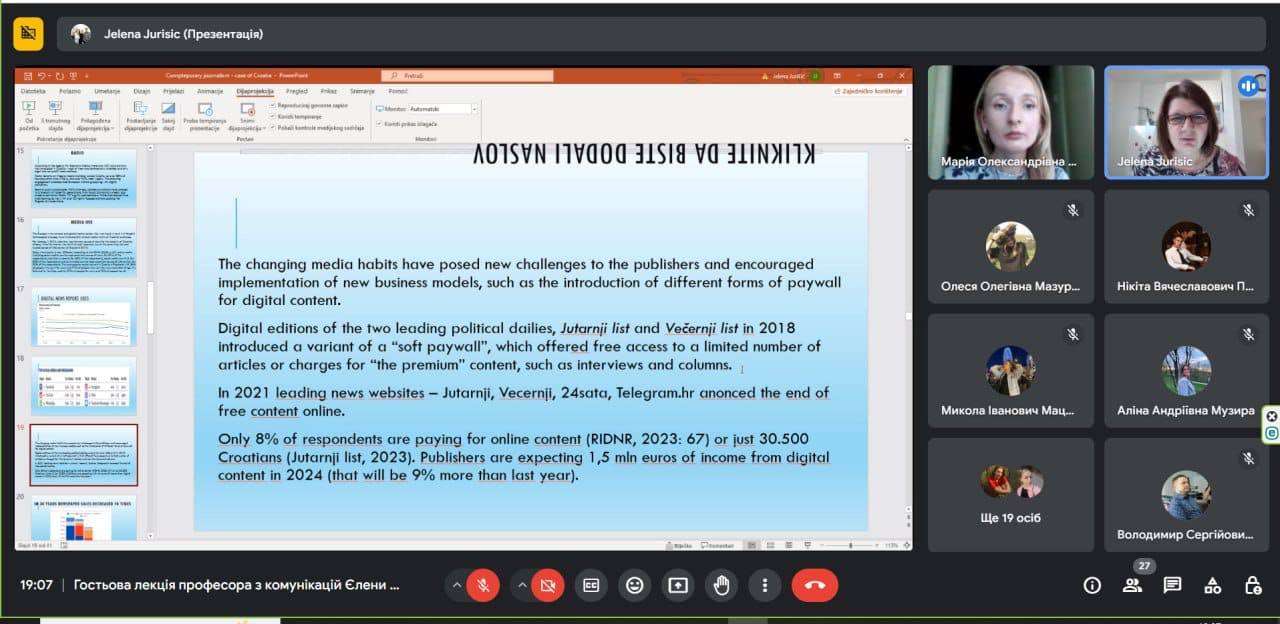
Task: Leave the call with red hang-up button
Action: coord(814,585)
